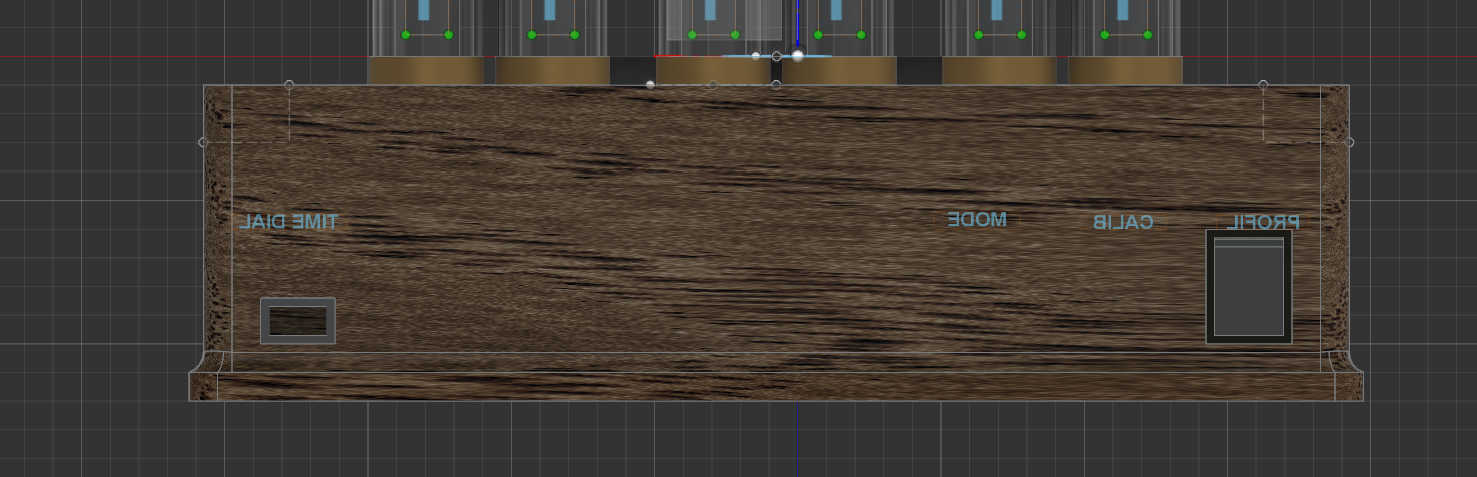Select the small rectangular port under TIME DIAL
This screenshot has height=477, width=1477.
click(298, 320)
